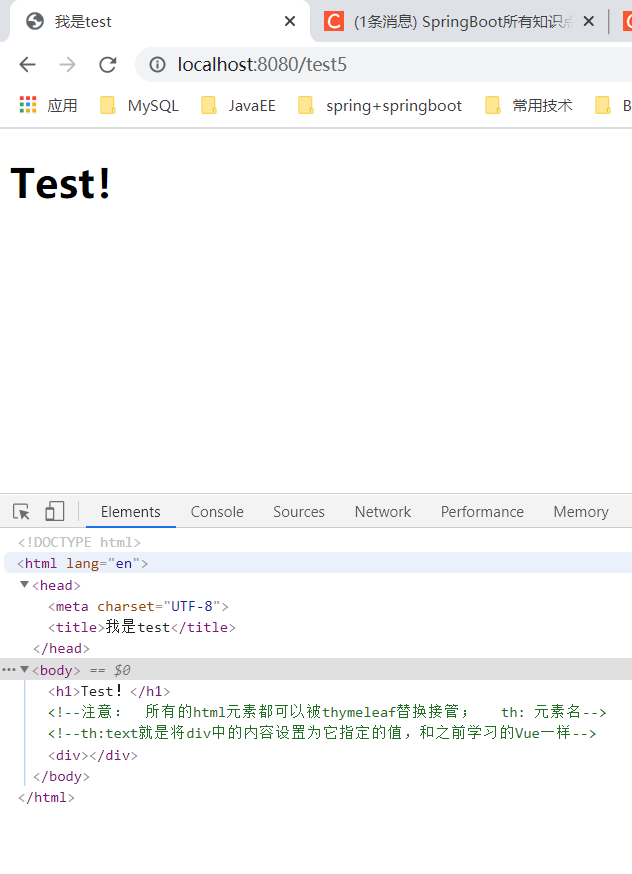Click the red C favicon on SpringBoot tab

[x=334, y=21]
